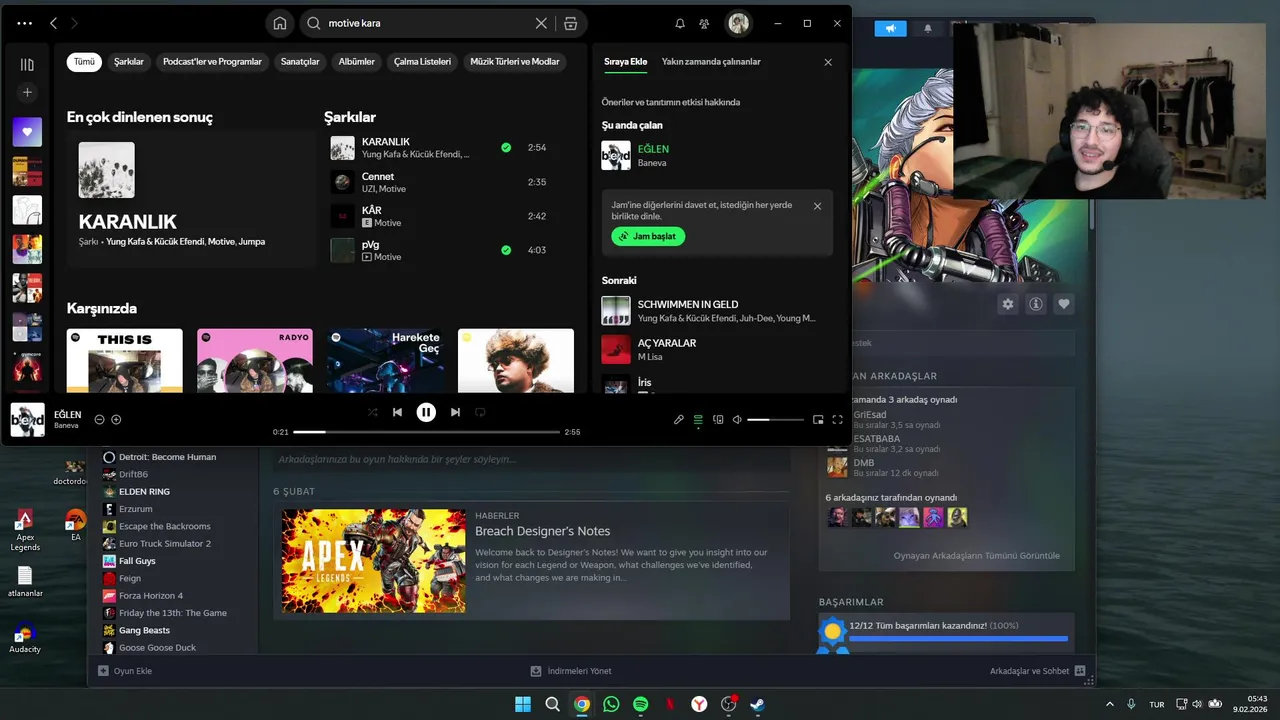The image size is (1280, 720).
Task: Open Spotify notifications bell
Action: click(x=680, y=23)
